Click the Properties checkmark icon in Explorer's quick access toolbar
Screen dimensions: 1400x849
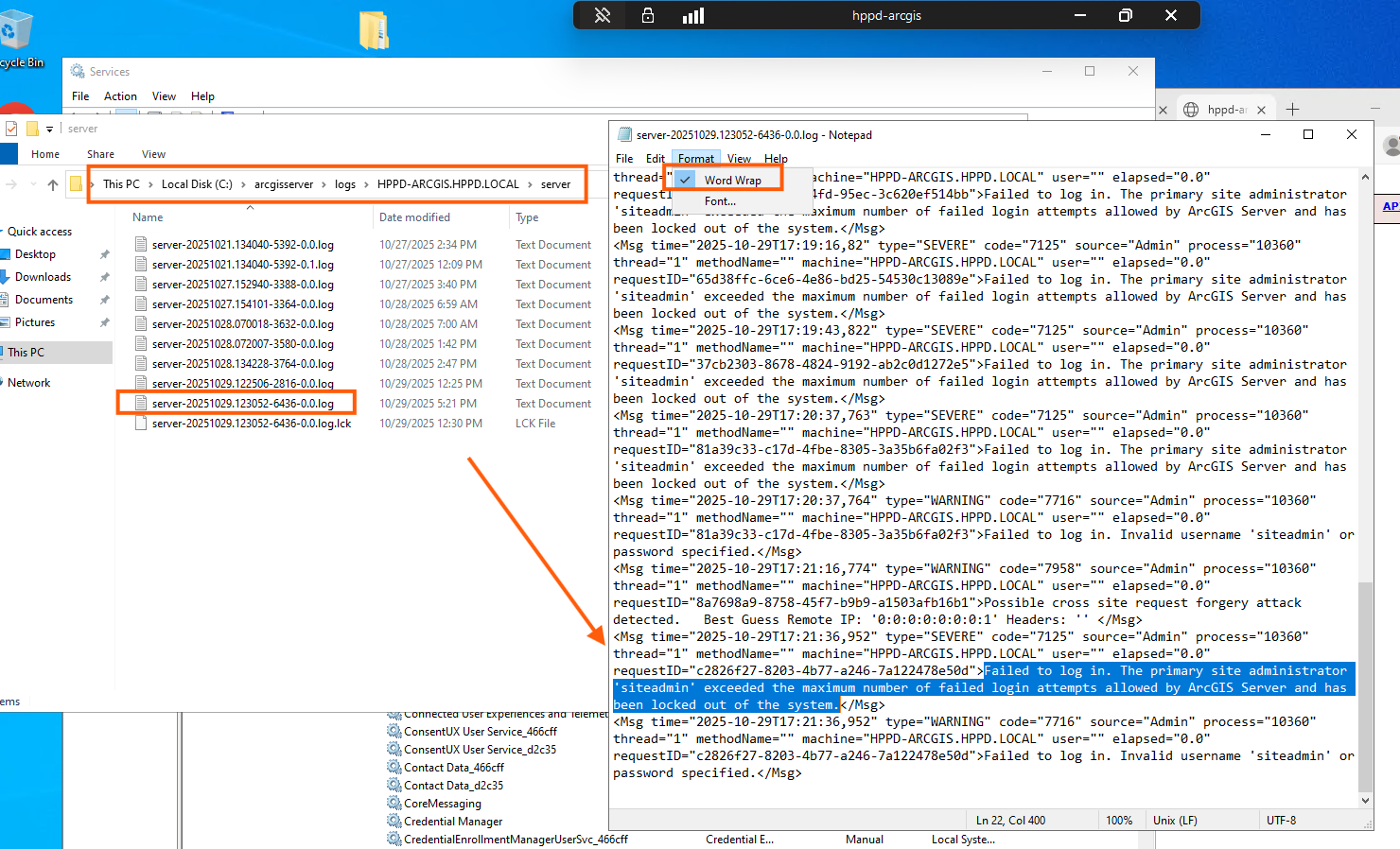[11, 129]
